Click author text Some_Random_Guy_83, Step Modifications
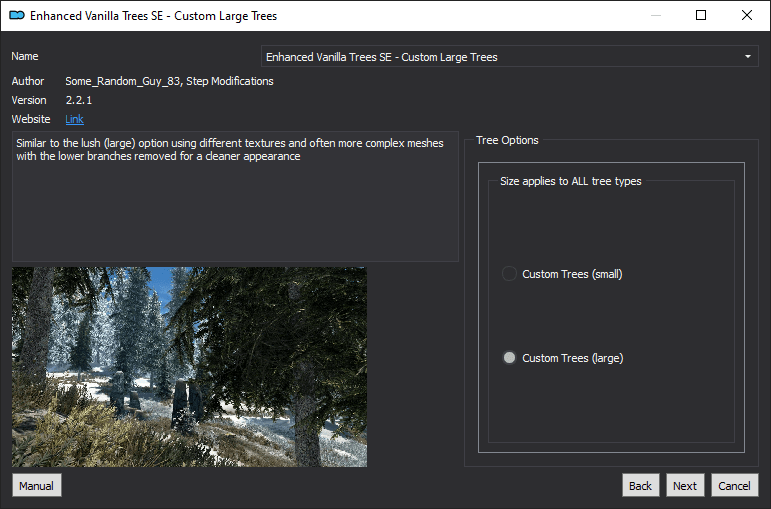This screenshot has height=509, width=771. click(169, 81)
